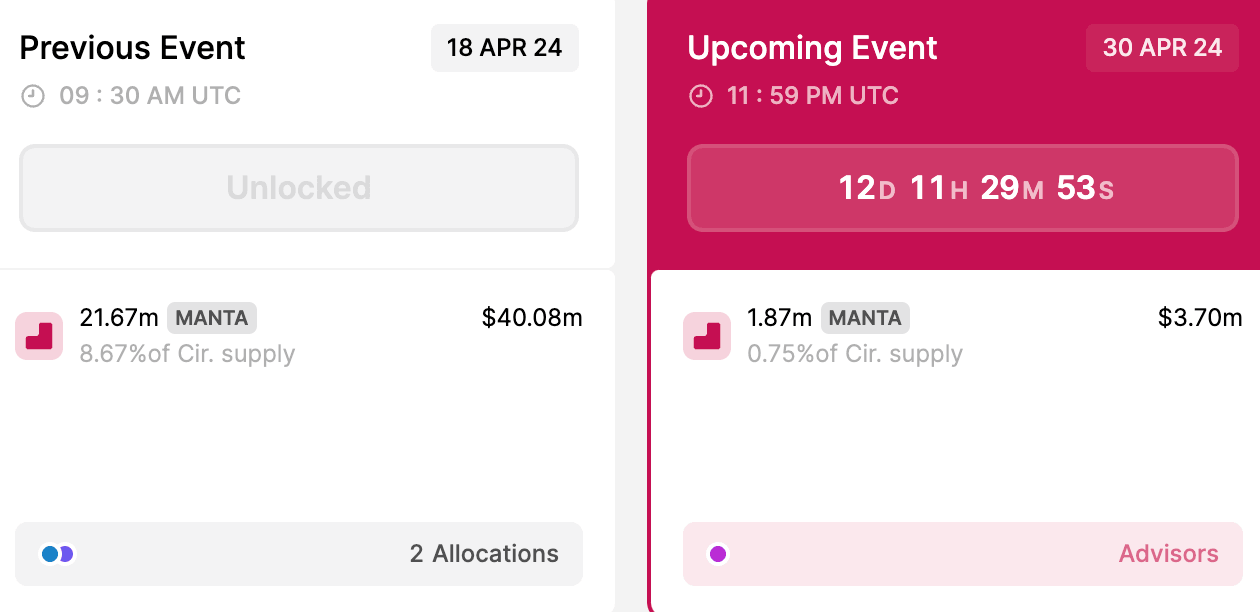1260x612 pixels.
Task: Click the 30 APR 24 date badge
Action: tap(1162, 48)
